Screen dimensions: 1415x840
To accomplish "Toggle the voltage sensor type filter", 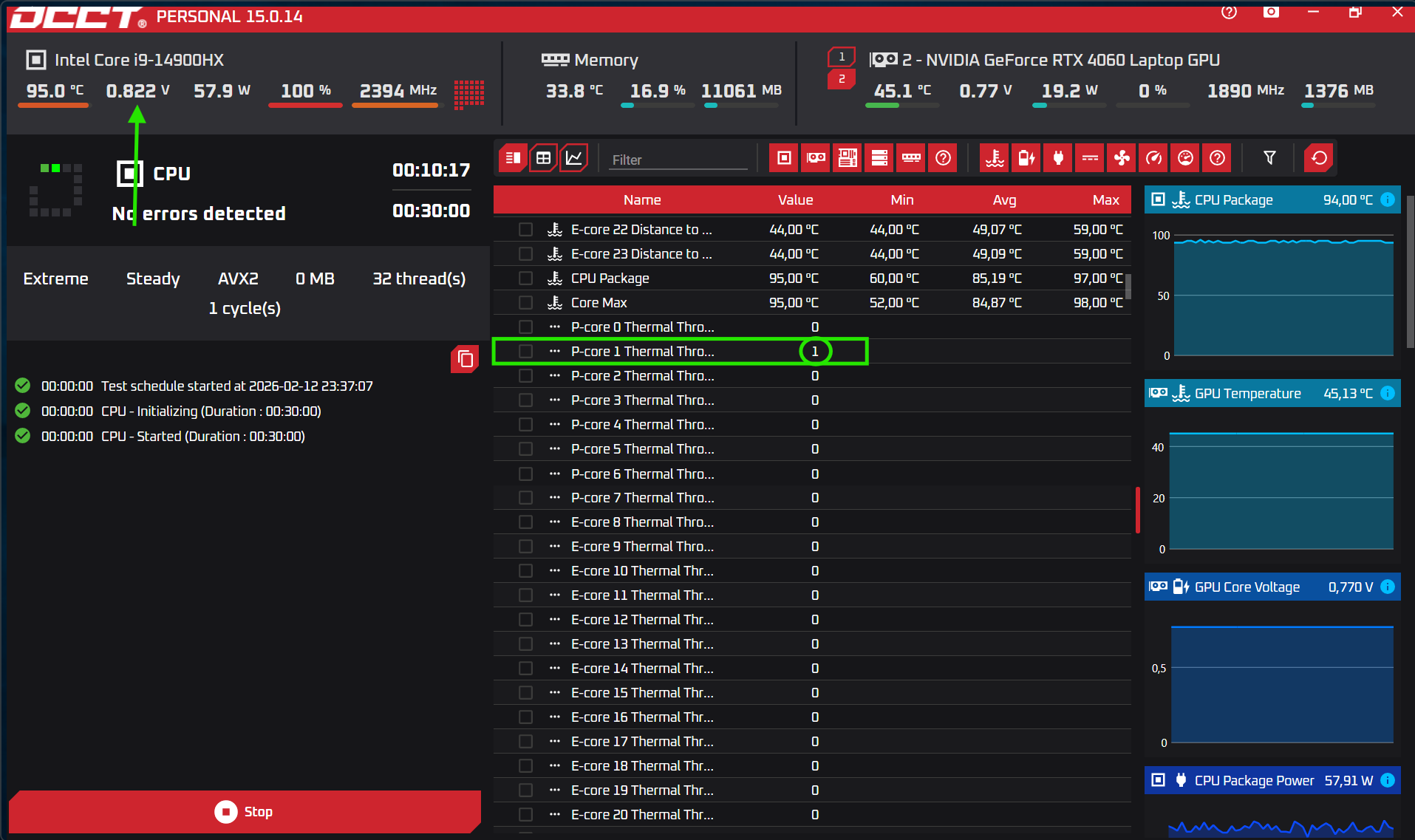I will click(x=1026, y=158).
